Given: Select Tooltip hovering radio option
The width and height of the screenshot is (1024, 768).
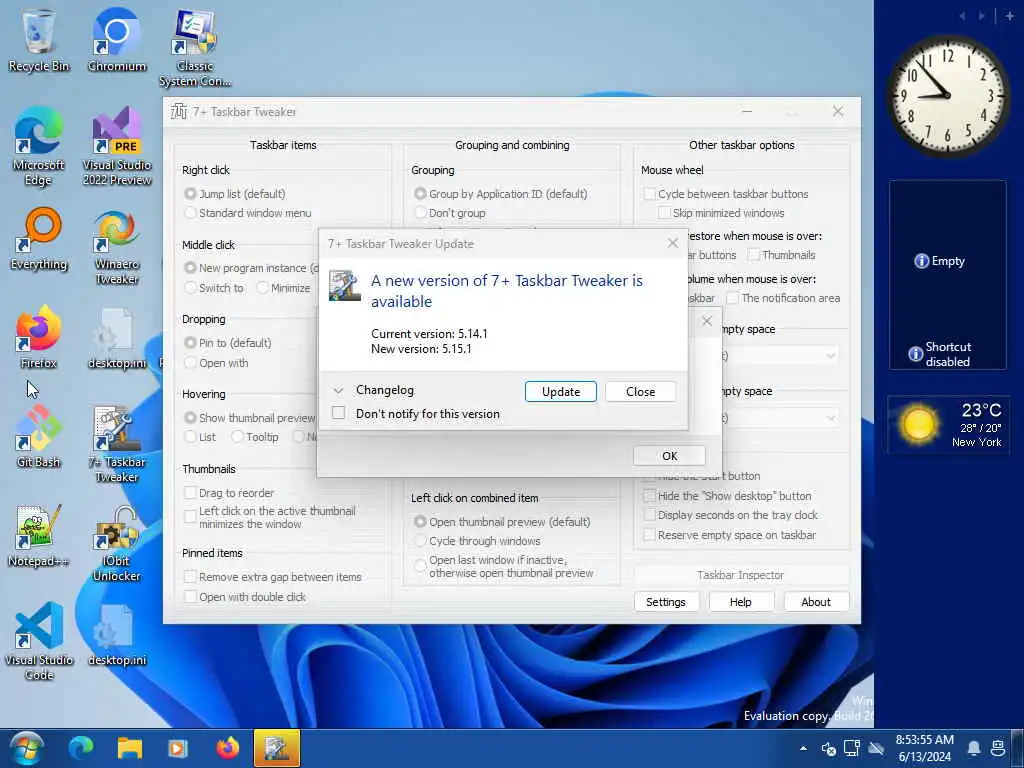Looking at the screenshot, I should (237, 437).
